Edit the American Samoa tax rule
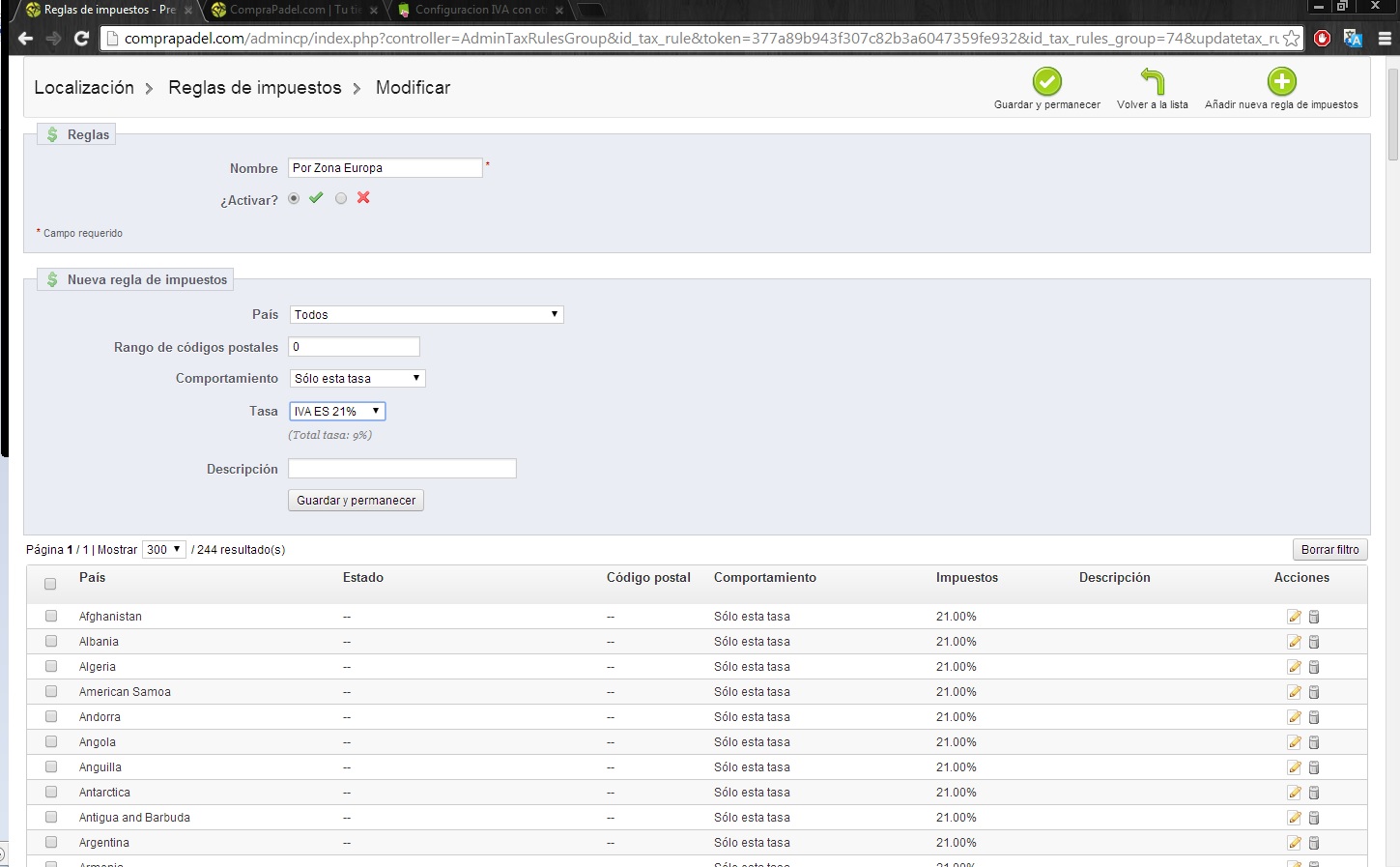The image size is (1400, 867). 1294,692
